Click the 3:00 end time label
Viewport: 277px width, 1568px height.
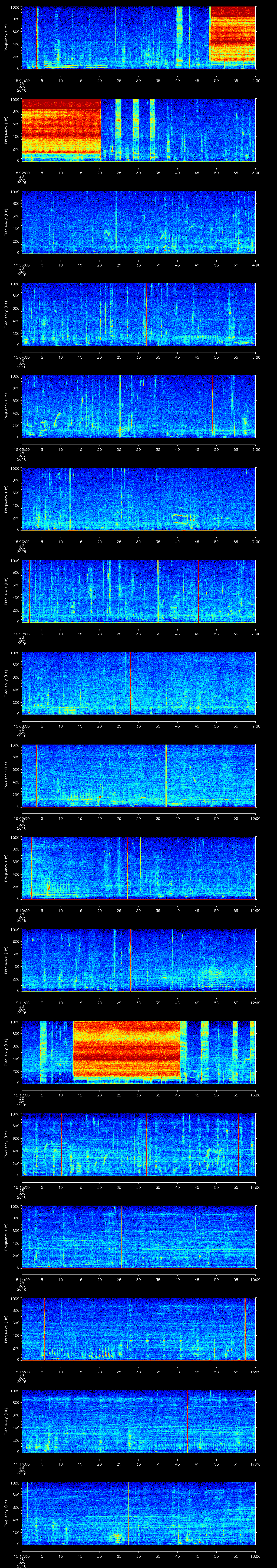tap(256, 173)
